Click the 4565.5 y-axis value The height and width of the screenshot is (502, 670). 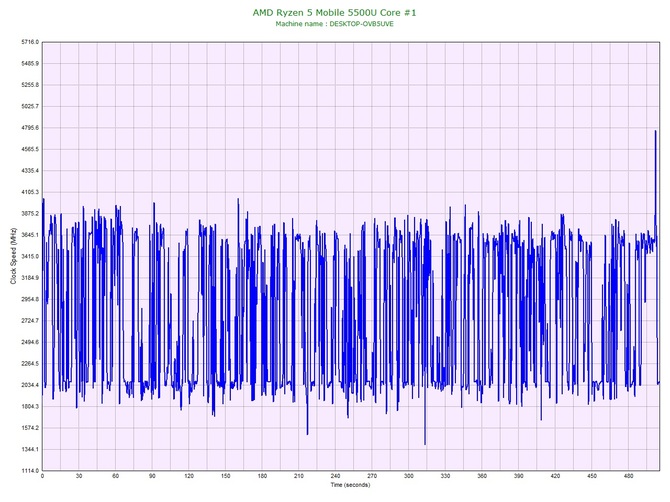(x=30, y=149)
